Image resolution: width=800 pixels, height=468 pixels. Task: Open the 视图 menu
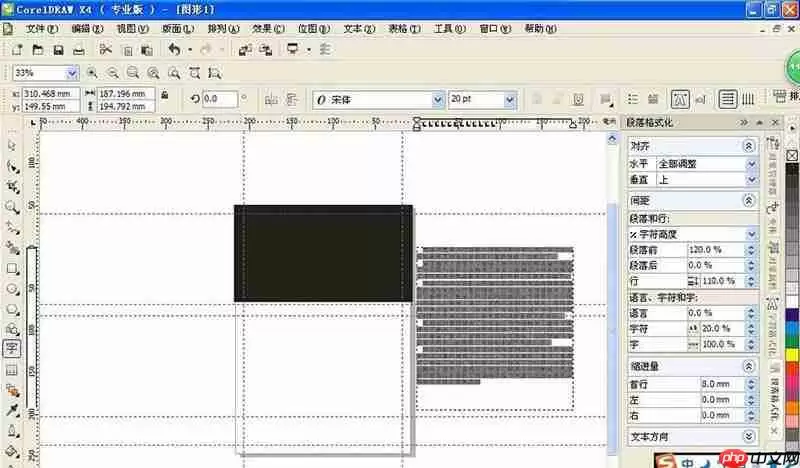pyautogui.click(x=133, y=29)
